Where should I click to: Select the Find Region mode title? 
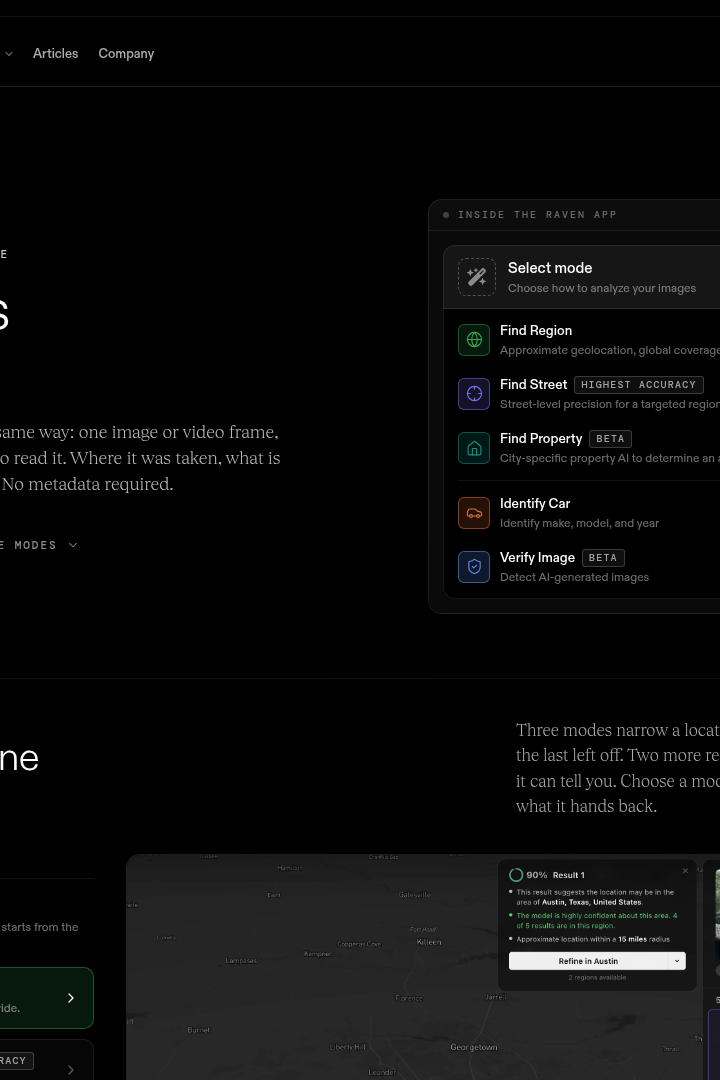(x=536, y=331)
